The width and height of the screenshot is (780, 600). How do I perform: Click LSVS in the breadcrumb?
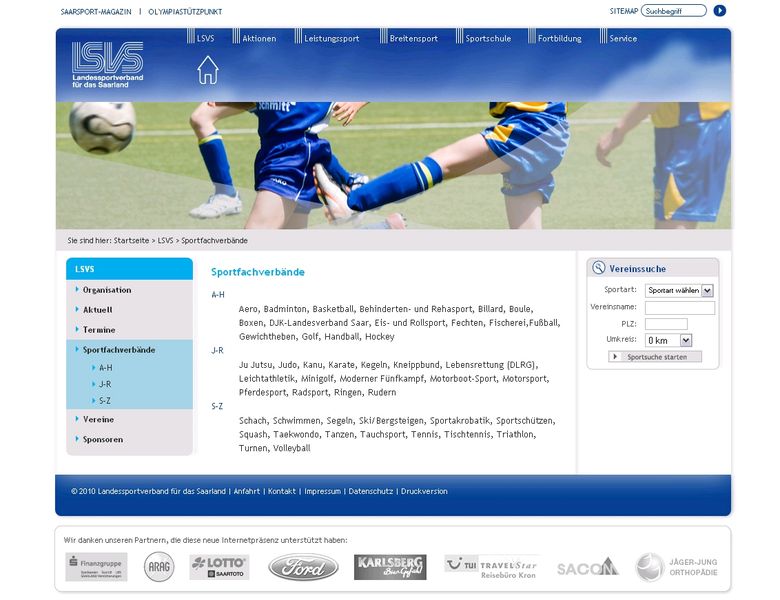165,240
